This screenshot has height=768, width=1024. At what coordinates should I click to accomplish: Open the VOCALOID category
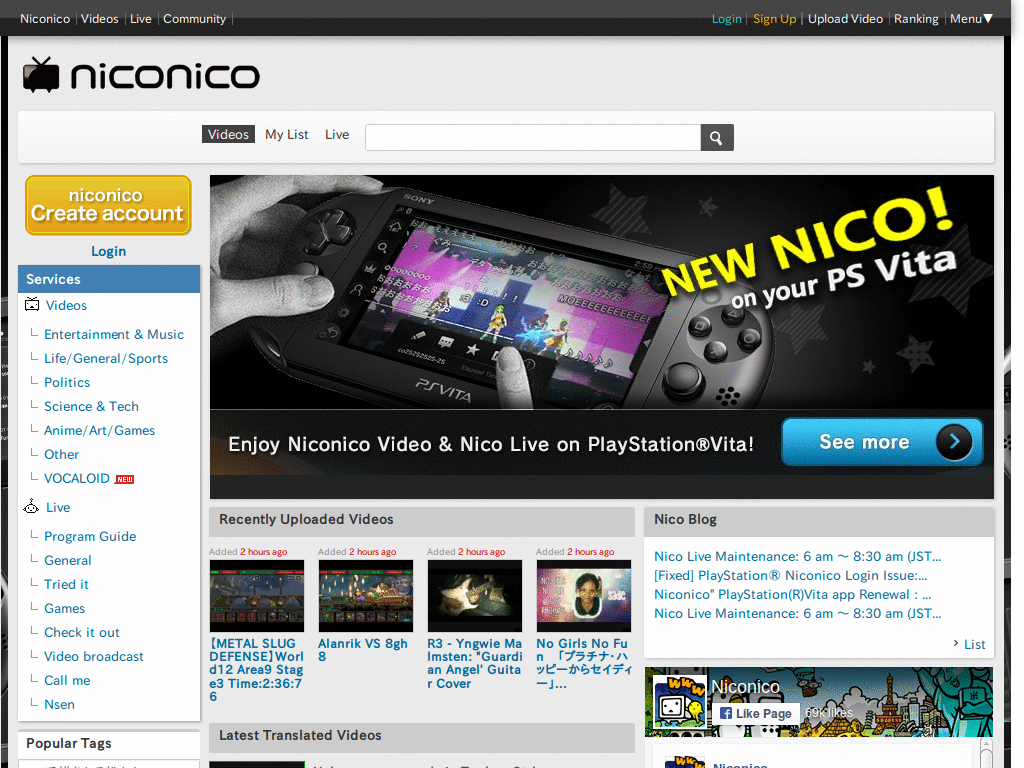coord(76,479)
